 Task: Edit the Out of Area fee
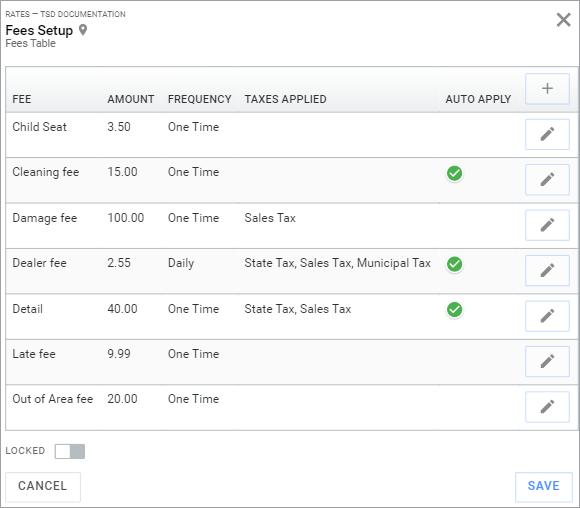coord(547,407)
